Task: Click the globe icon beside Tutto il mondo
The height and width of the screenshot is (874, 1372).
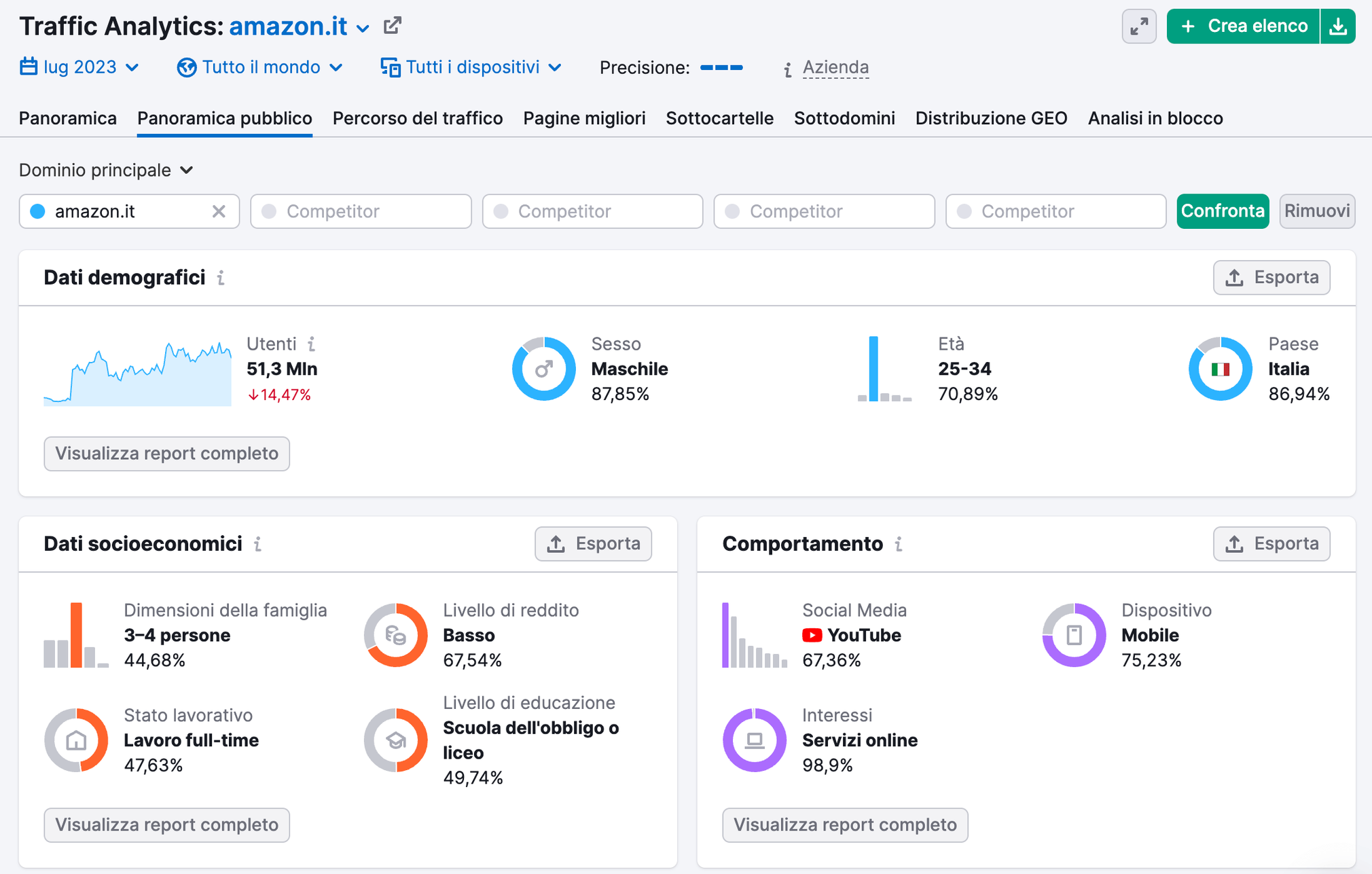Action: pos(186,67)
